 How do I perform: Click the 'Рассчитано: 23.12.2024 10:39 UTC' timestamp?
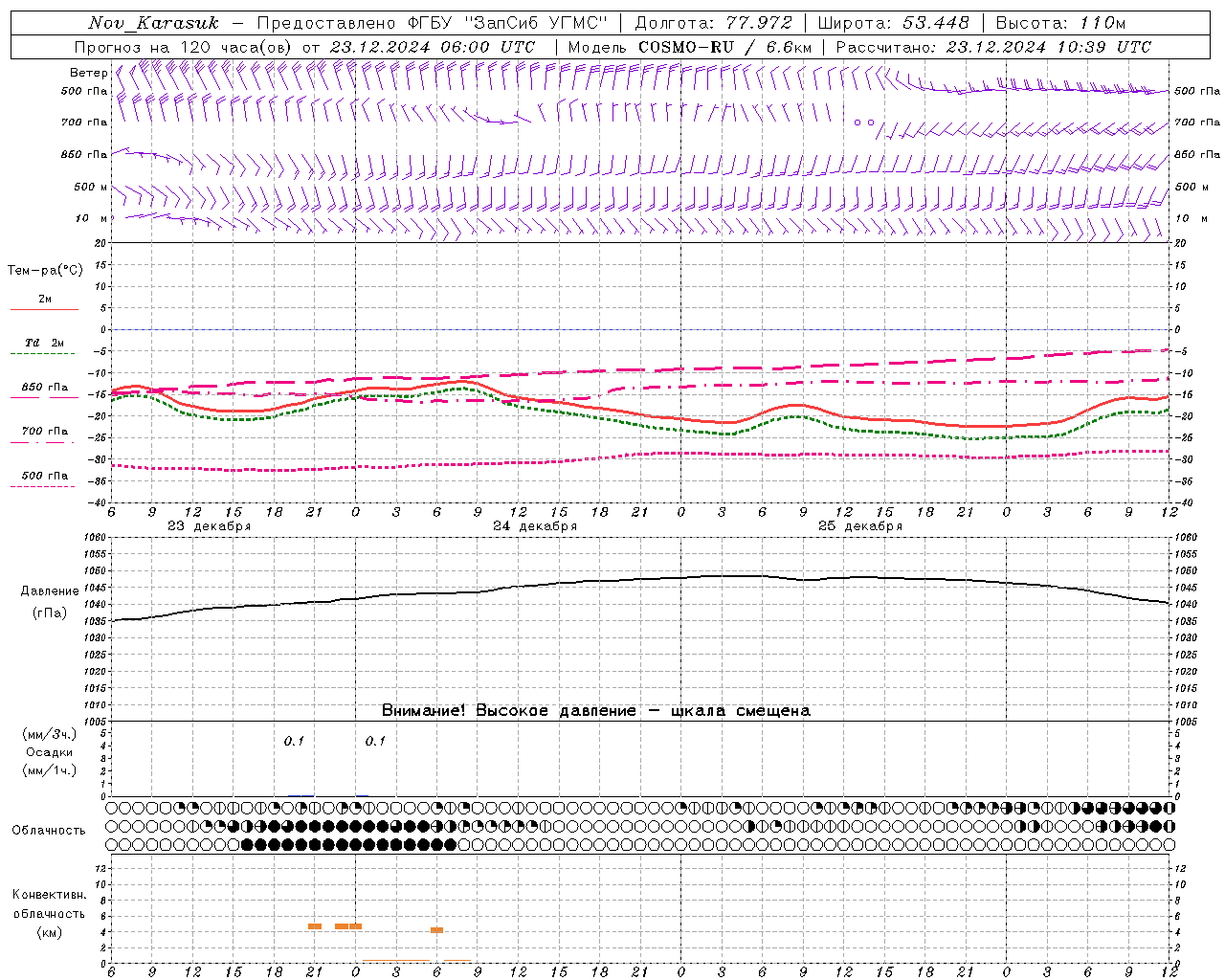993,47
